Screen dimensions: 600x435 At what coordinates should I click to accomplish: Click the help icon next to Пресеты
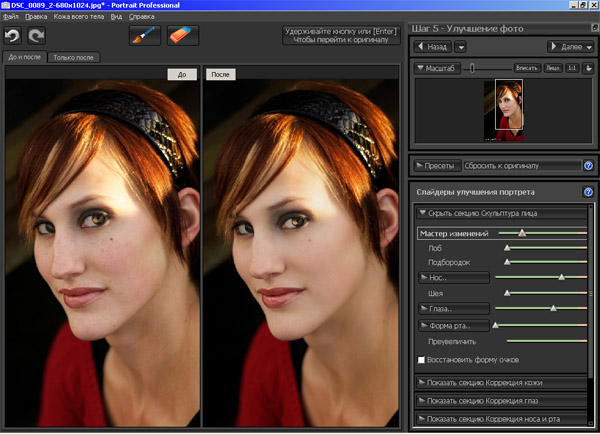588,165
